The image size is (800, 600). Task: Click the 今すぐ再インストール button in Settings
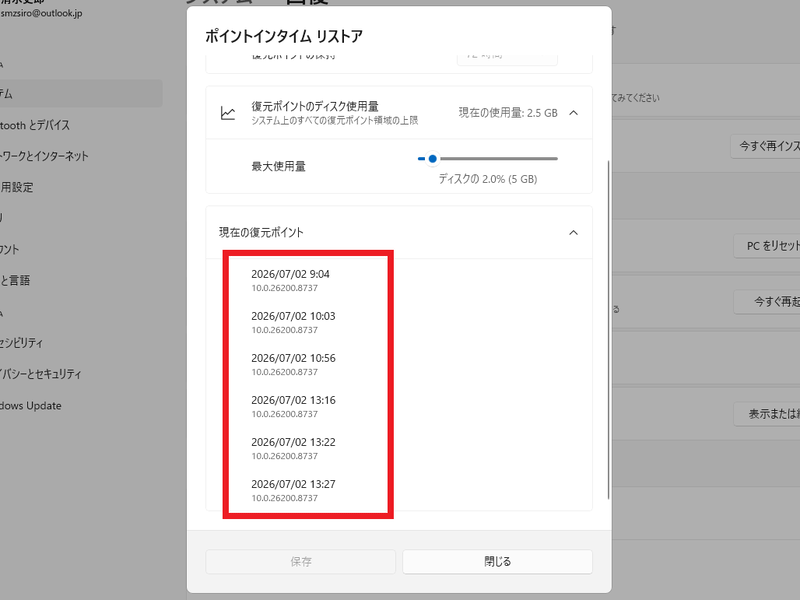click(x=765, y=146)
